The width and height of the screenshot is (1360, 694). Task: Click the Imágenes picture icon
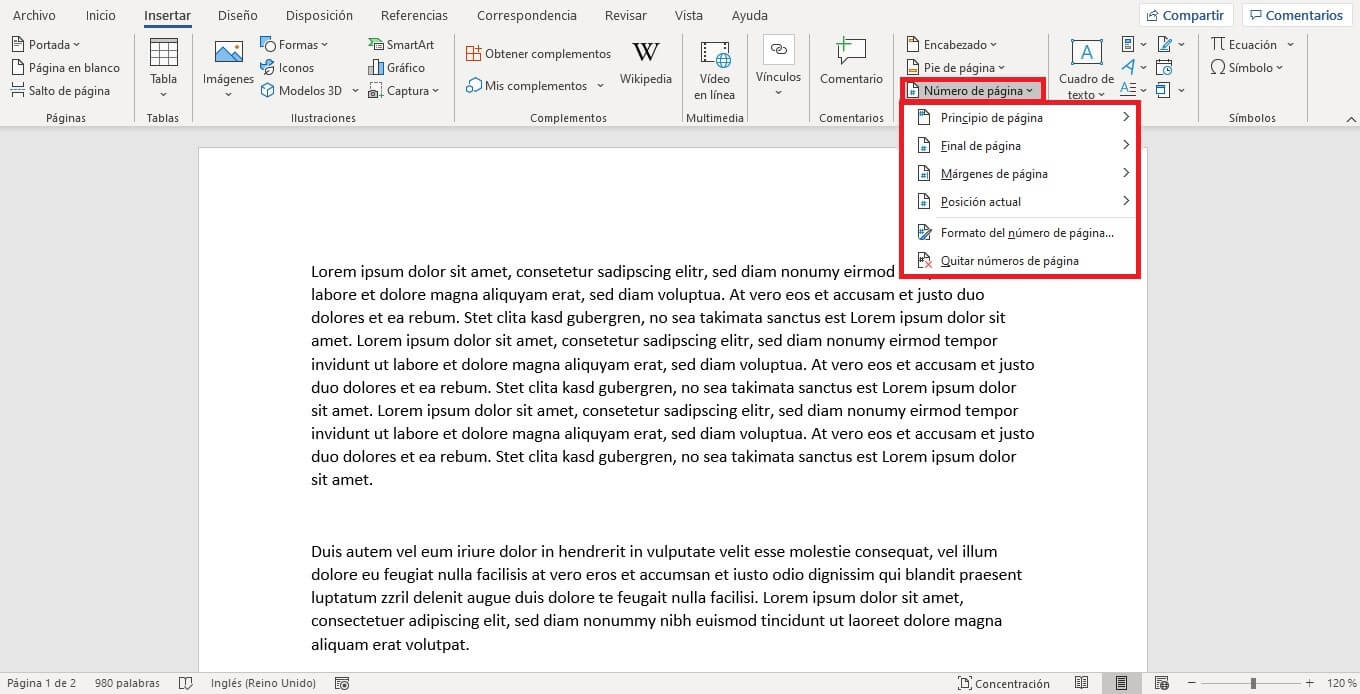pos(229,53)
